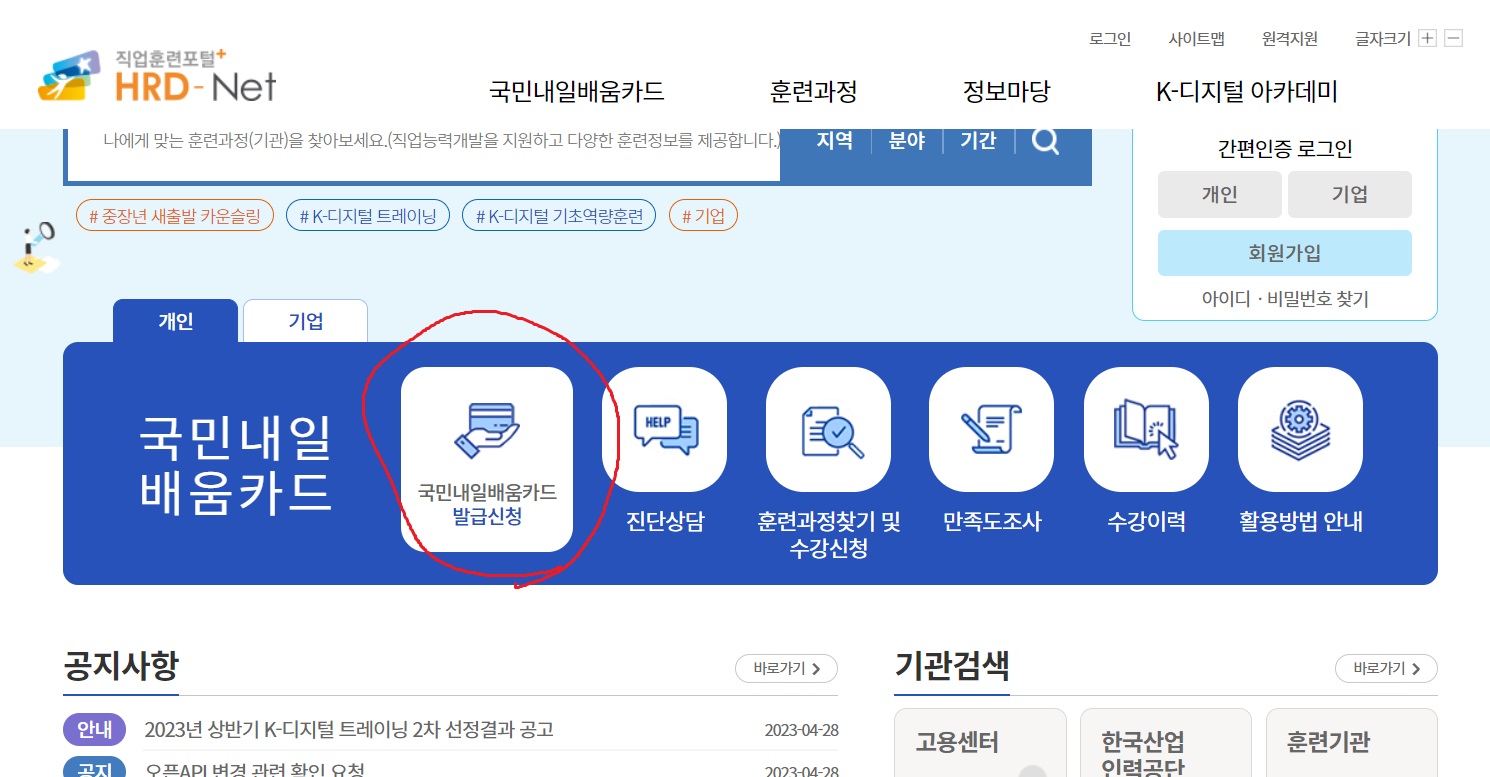Screen dimensions: 1490x777
Task: Click 바로가기 next to 공지사항
Action: (x=786, y=669)
